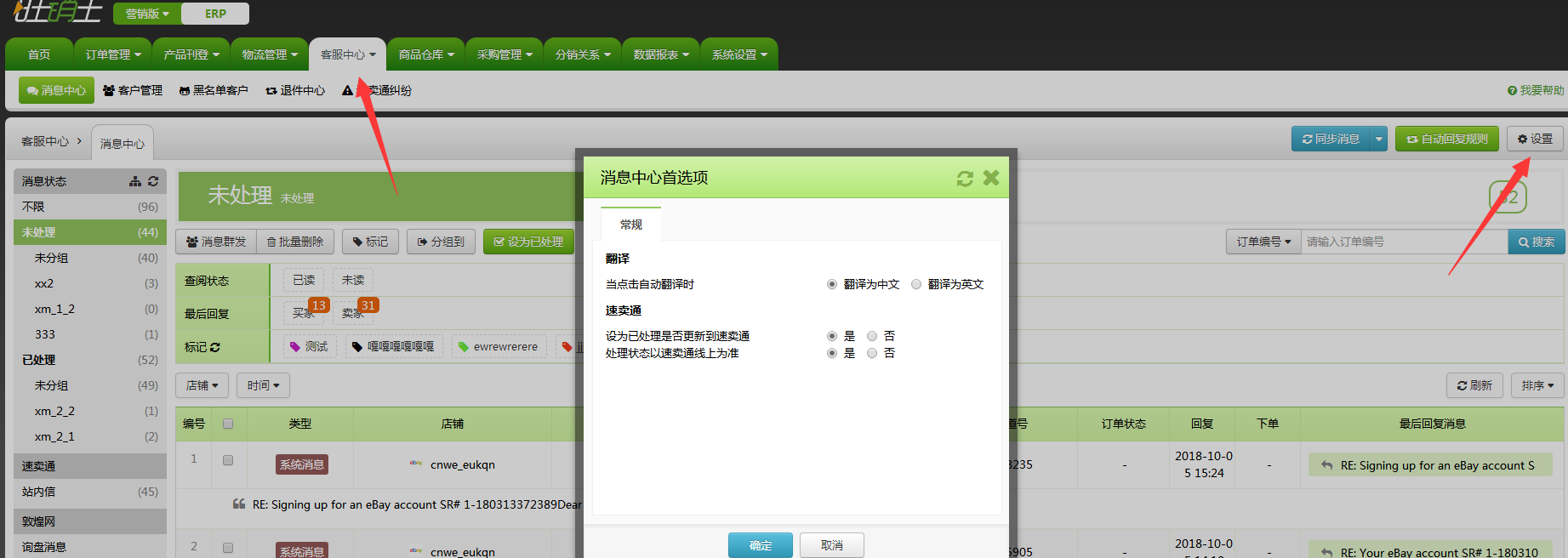Open the 订单编号 search-type dropdown
The height and width of the screenshot is (558, 1568).
[1263, 242]
